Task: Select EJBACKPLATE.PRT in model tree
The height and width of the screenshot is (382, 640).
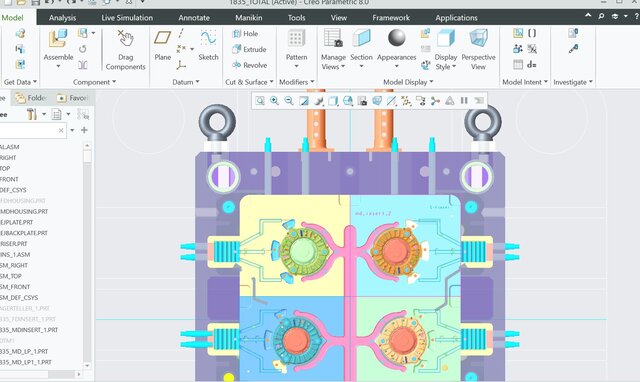Action: (x=24, y=233)
